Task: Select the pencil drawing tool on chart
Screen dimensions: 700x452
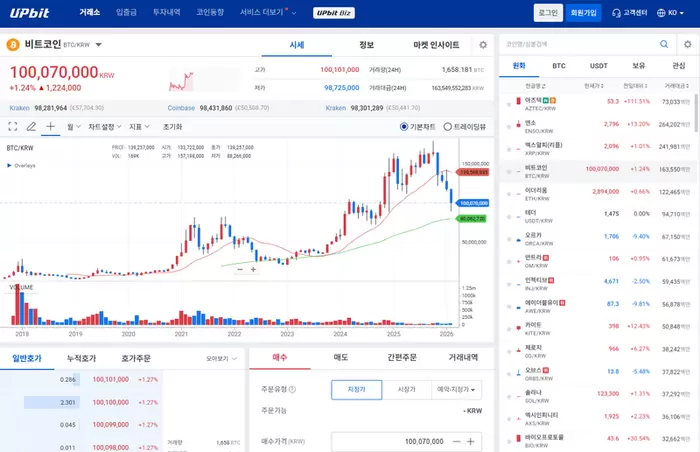Action: click(31, 127)
